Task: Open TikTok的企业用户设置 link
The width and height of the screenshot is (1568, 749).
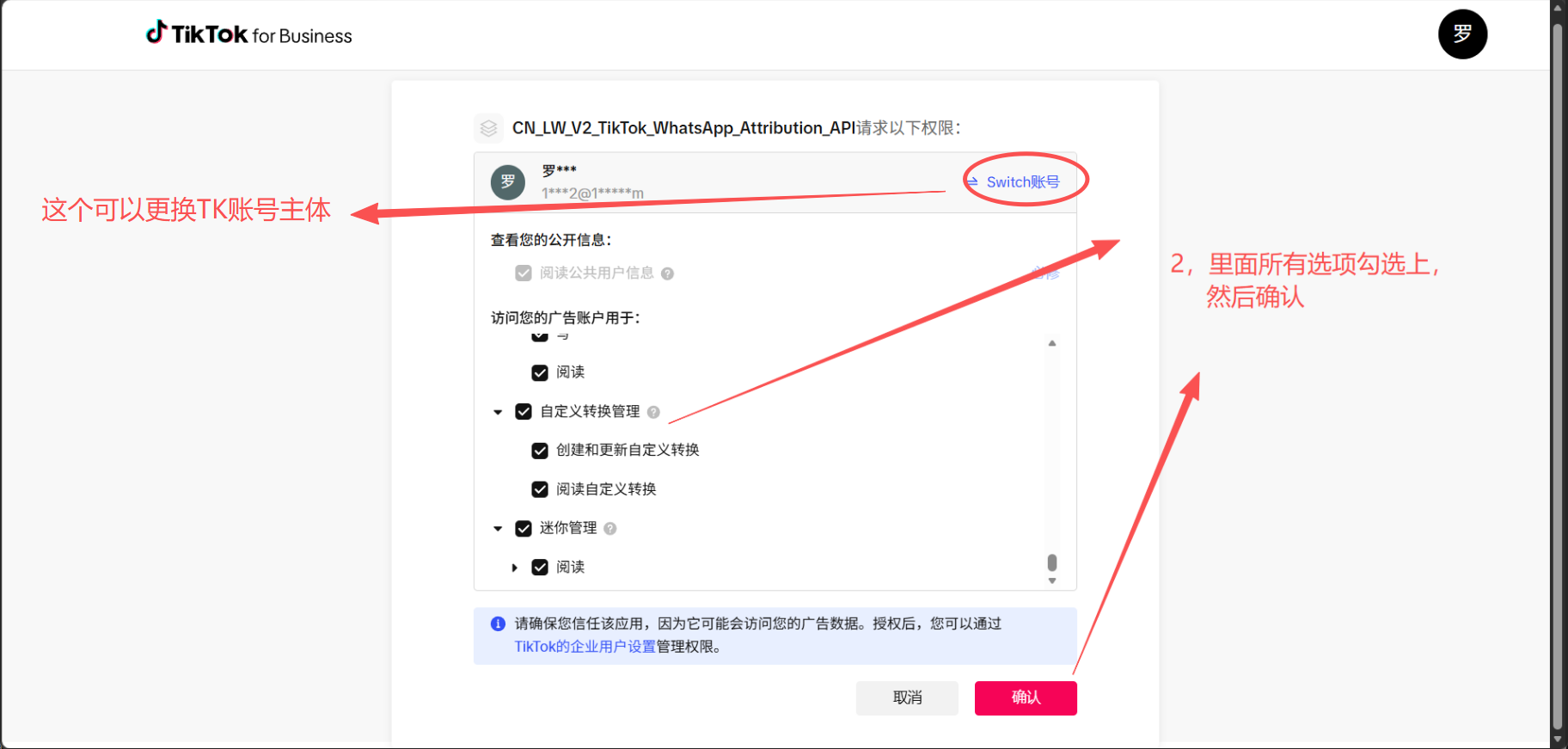Action: (585, 647)
